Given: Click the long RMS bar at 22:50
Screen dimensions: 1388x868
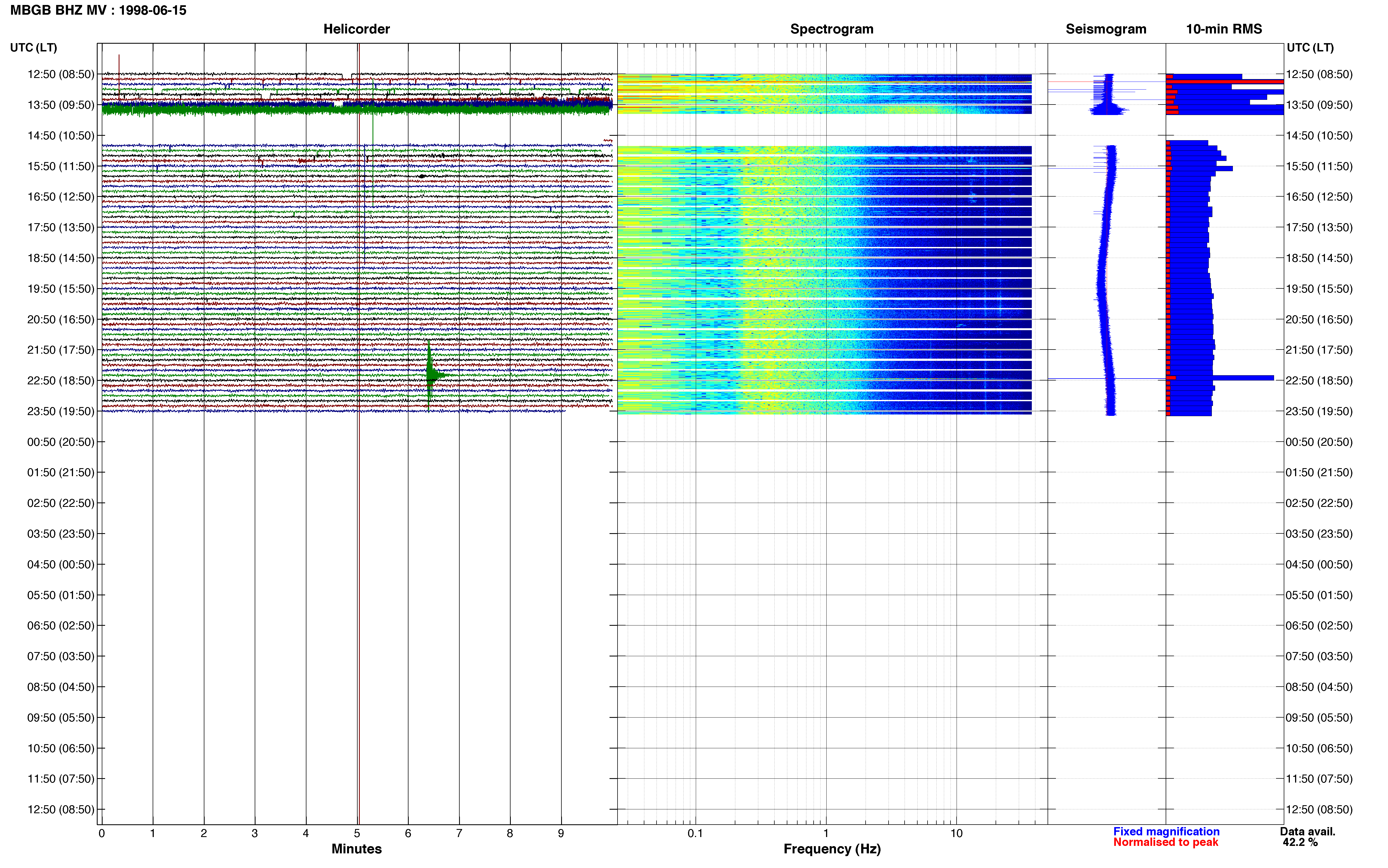Looking at the screenshot, I should tap(1220, 378).
